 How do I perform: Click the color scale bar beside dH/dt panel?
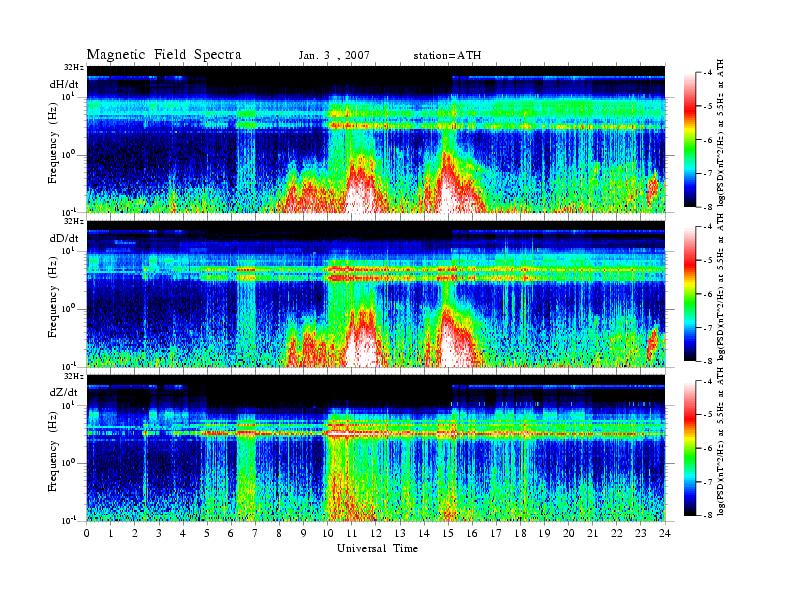tap(689, 140)
